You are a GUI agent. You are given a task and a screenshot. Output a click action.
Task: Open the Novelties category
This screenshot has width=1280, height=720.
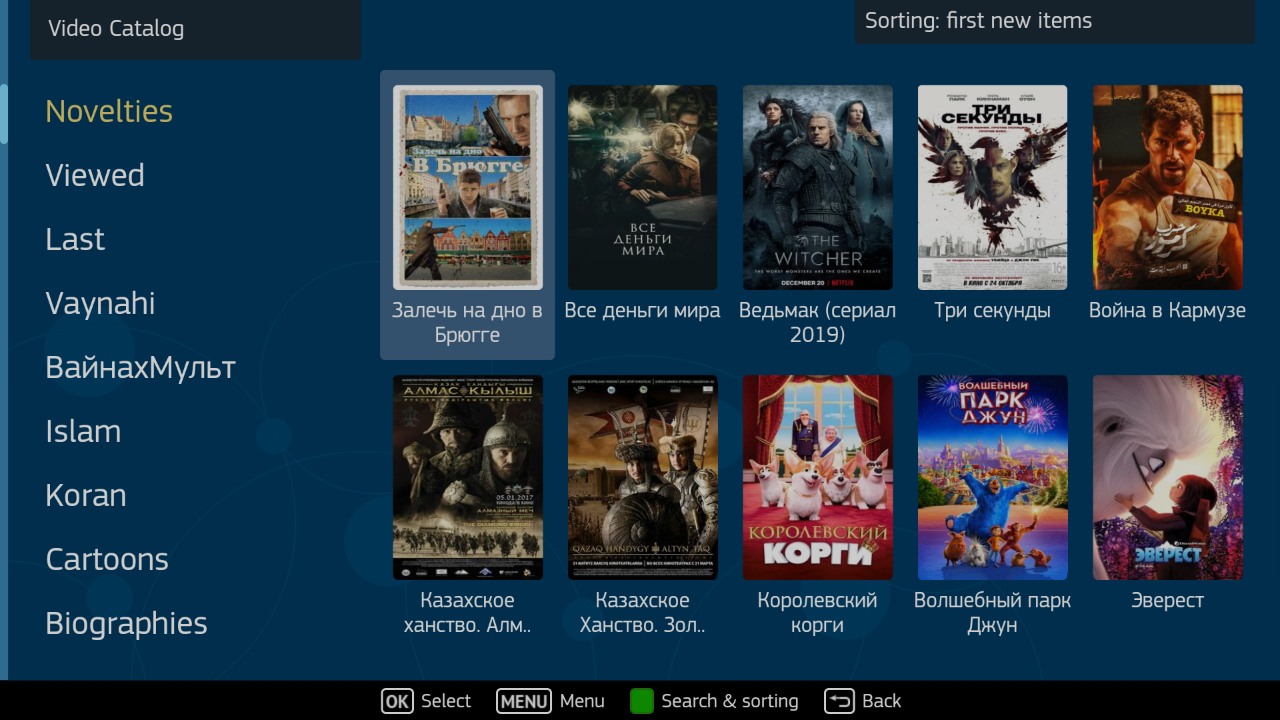[109, 111]
